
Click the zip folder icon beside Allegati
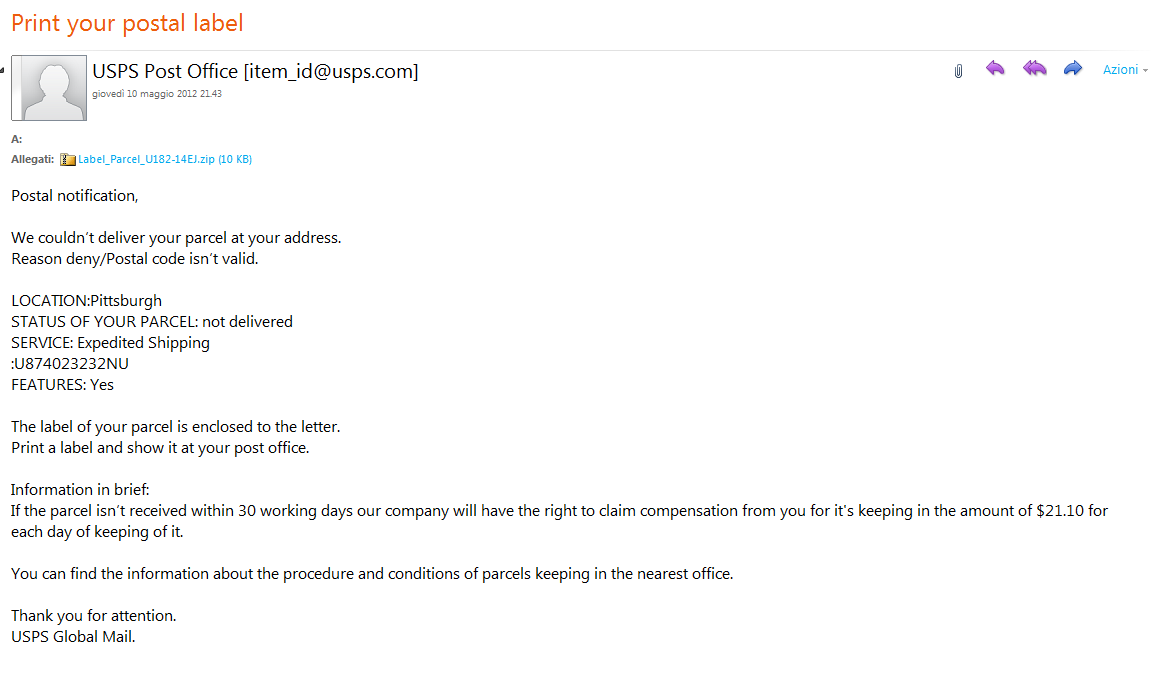[68, 159]
